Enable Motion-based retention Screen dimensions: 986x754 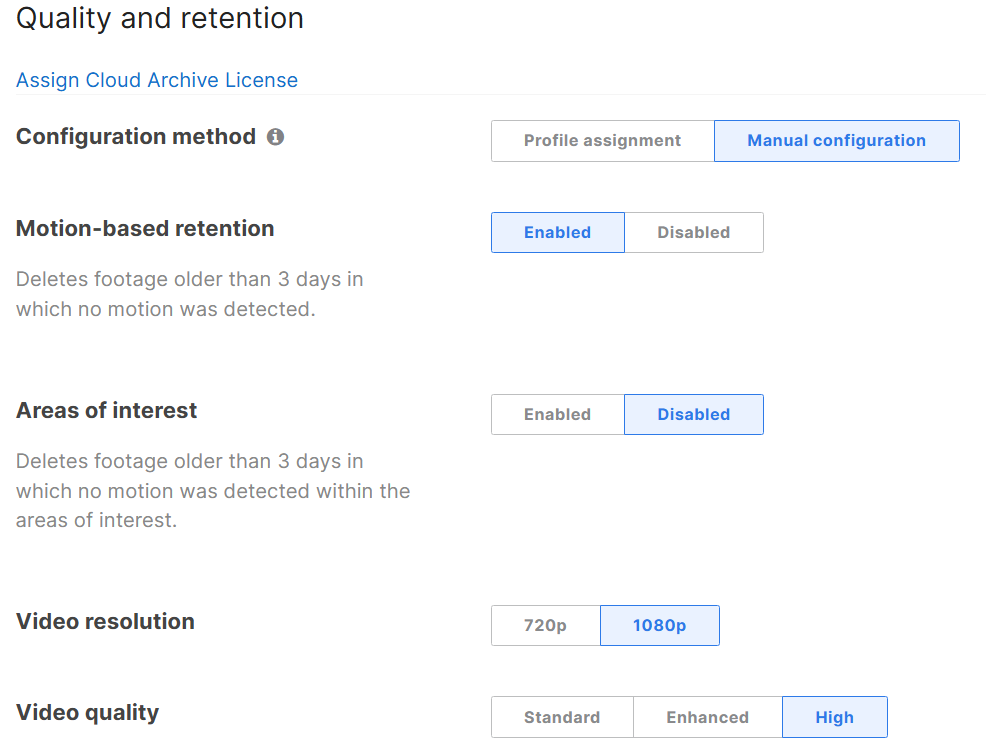[x=558, y=233]
